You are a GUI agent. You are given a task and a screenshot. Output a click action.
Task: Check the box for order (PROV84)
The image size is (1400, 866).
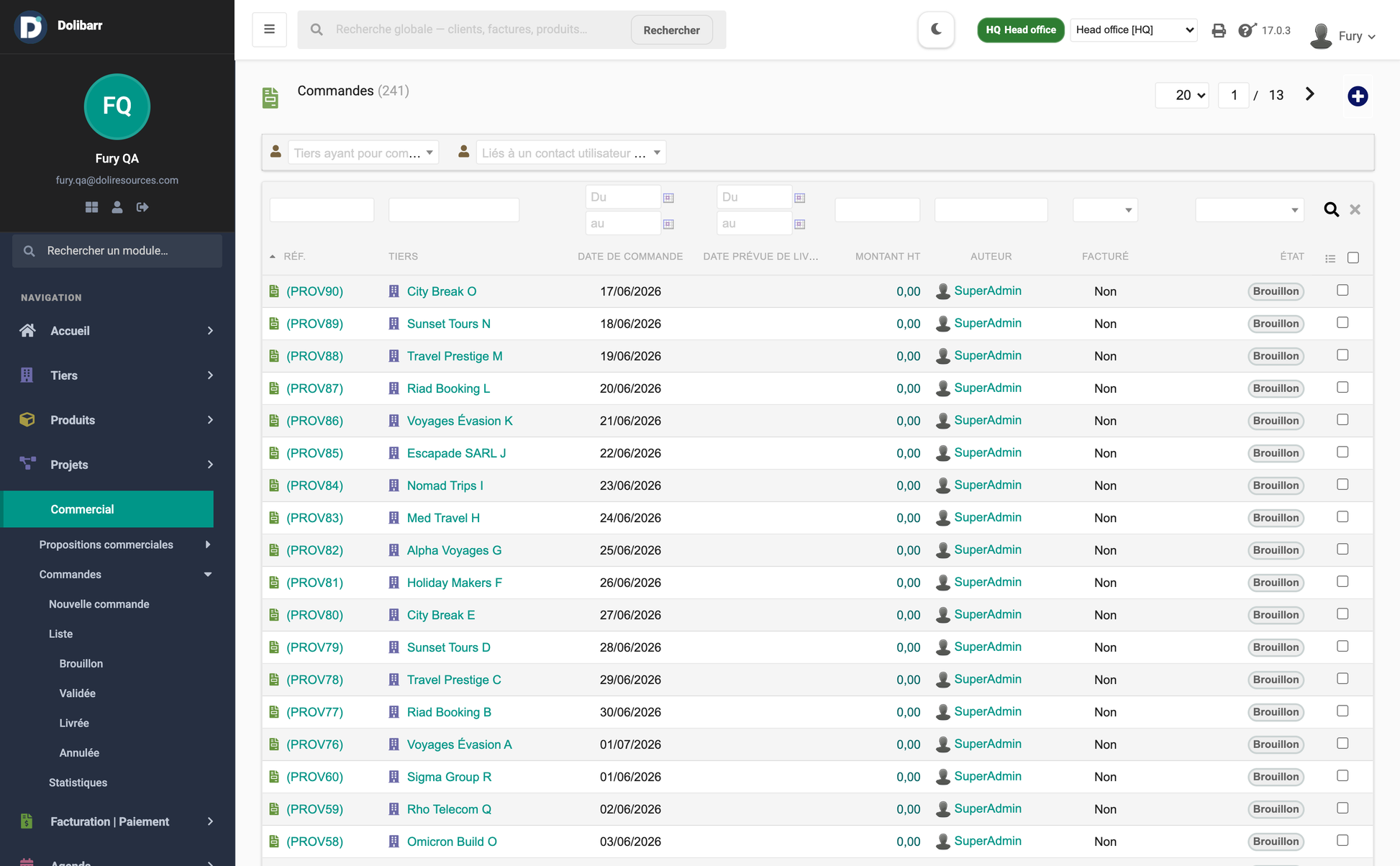1342,485
